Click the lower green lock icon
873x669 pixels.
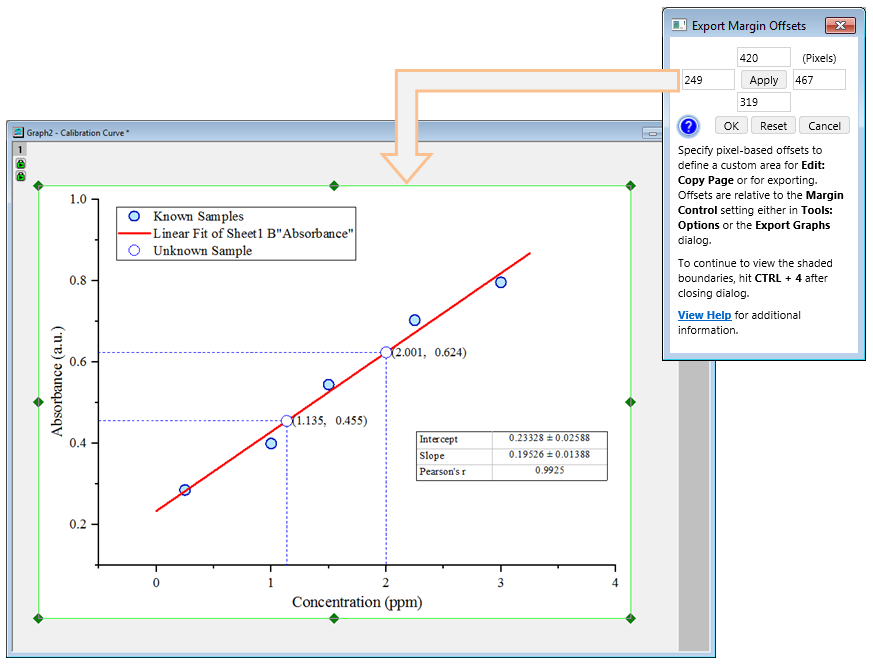pos(20,176)
